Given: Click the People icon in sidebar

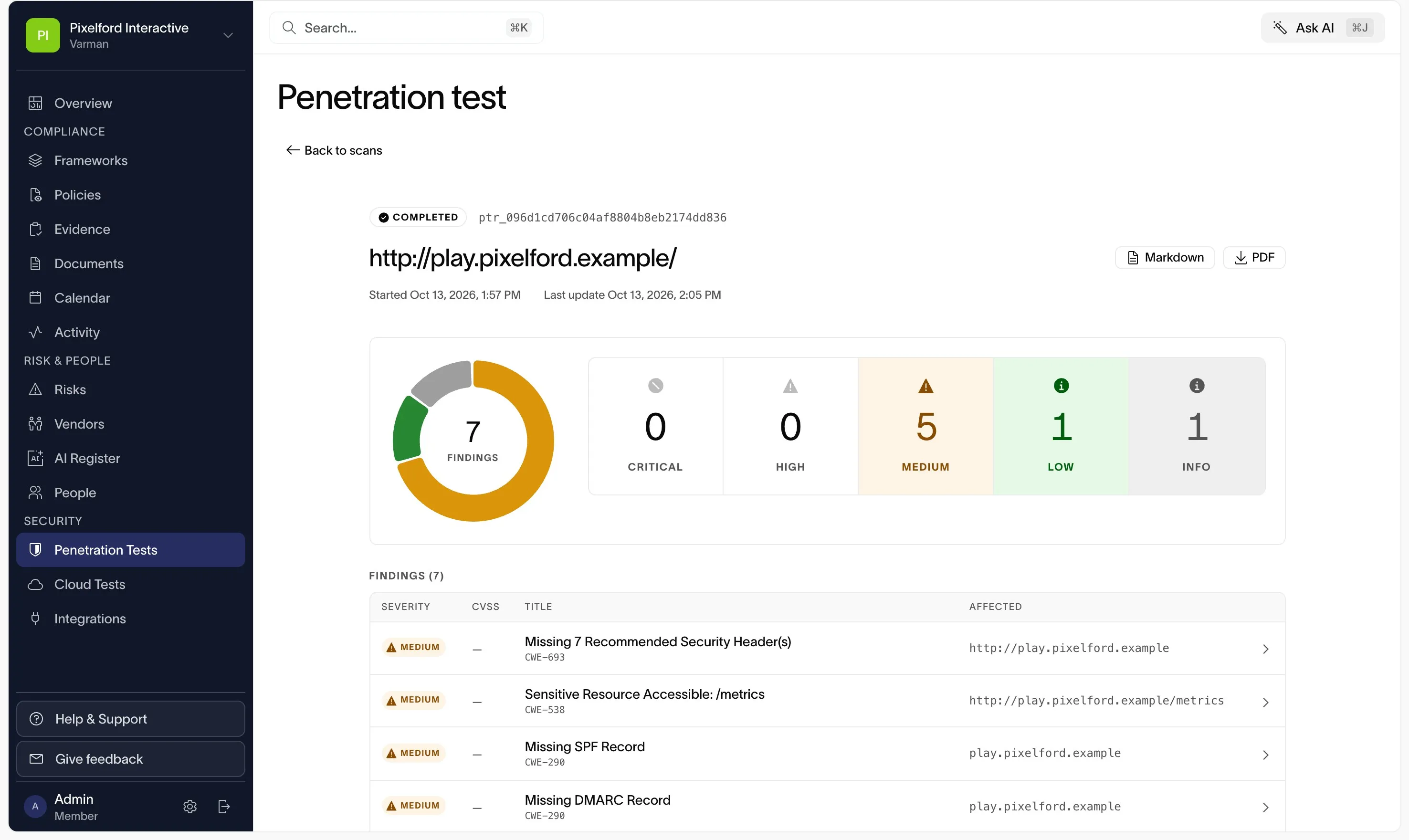Looking at the screenshot, I should [x=35, y=493].
